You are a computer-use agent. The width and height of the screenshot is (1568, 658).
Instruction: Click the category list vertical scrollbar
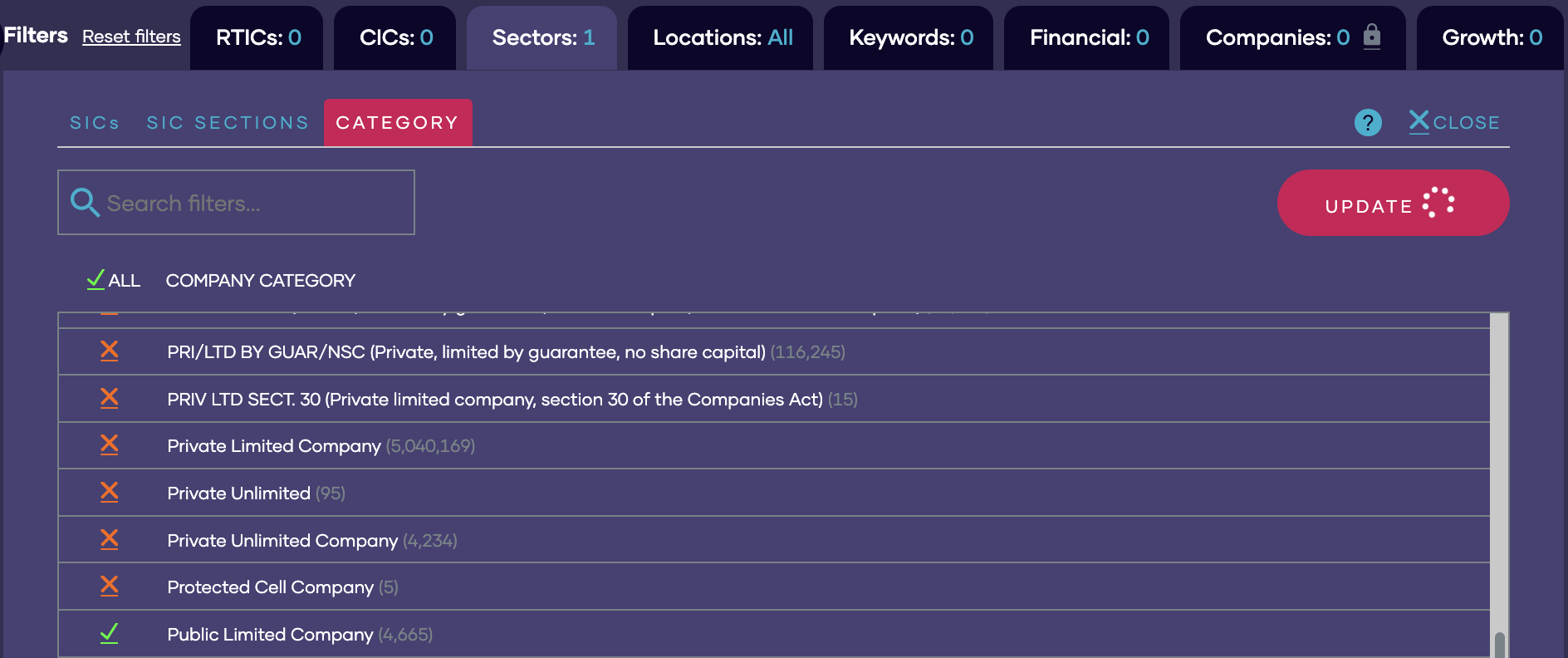pos(1499,485)
